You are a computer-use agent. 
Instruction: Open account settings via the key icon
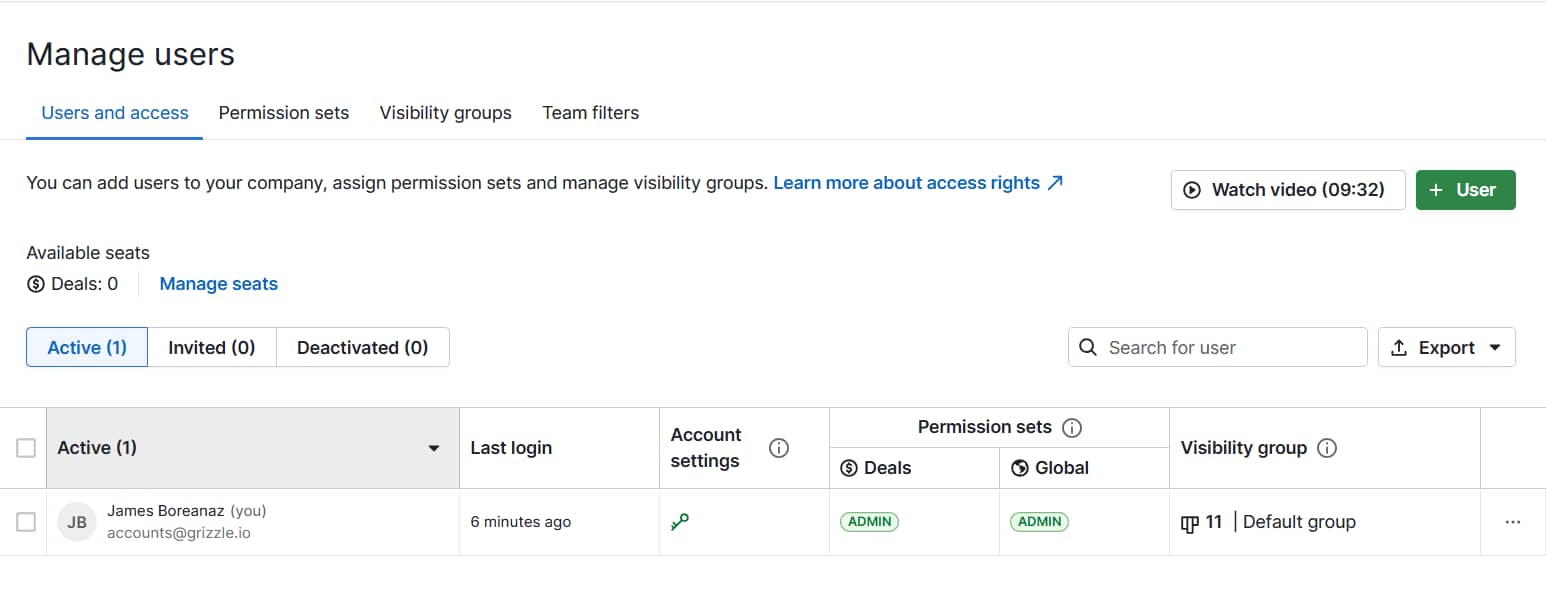coord(681,521)
